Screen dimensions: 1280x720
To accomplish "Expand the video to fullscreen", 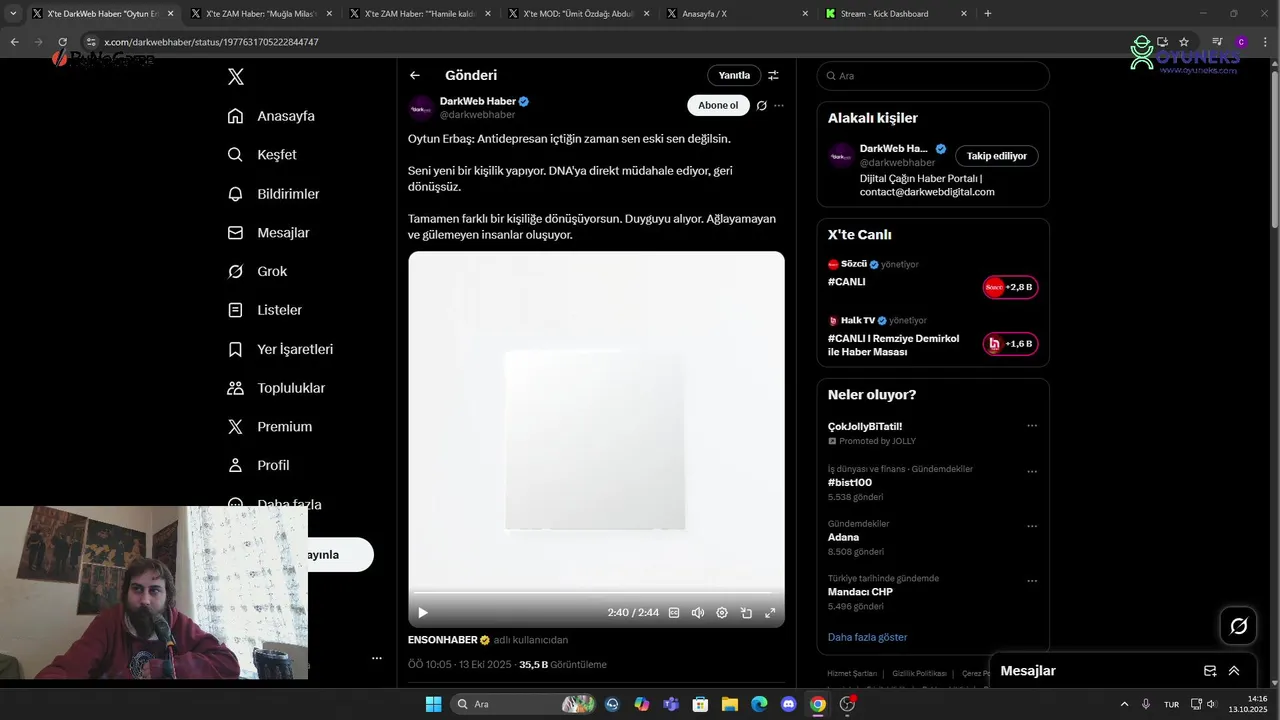I will pos(770,613).
